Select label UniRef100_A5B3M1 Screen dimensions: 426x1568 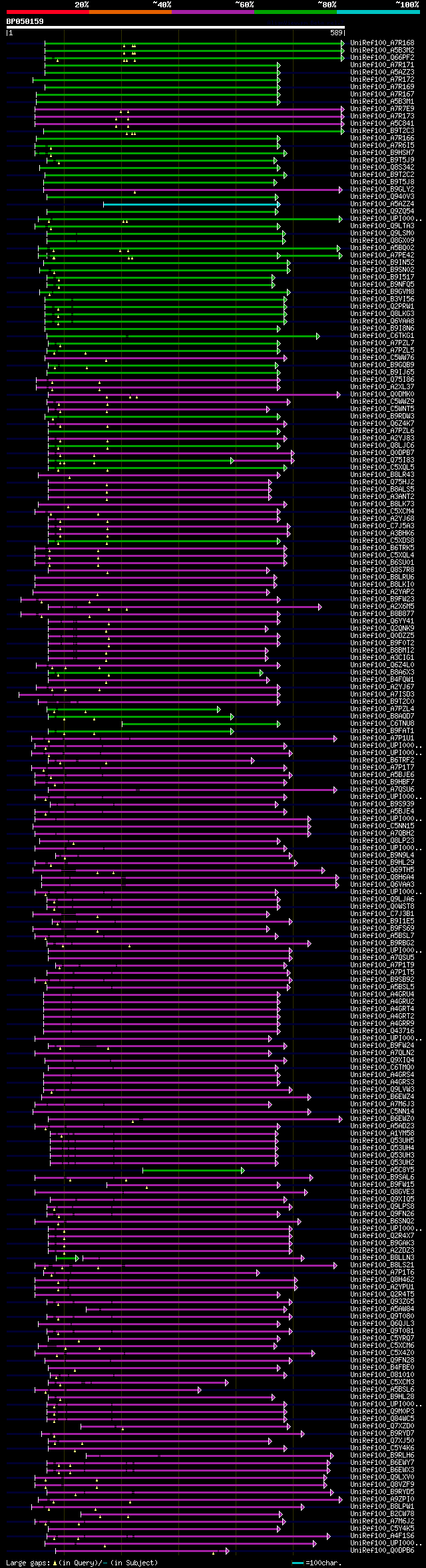click(x=382, y=102)
